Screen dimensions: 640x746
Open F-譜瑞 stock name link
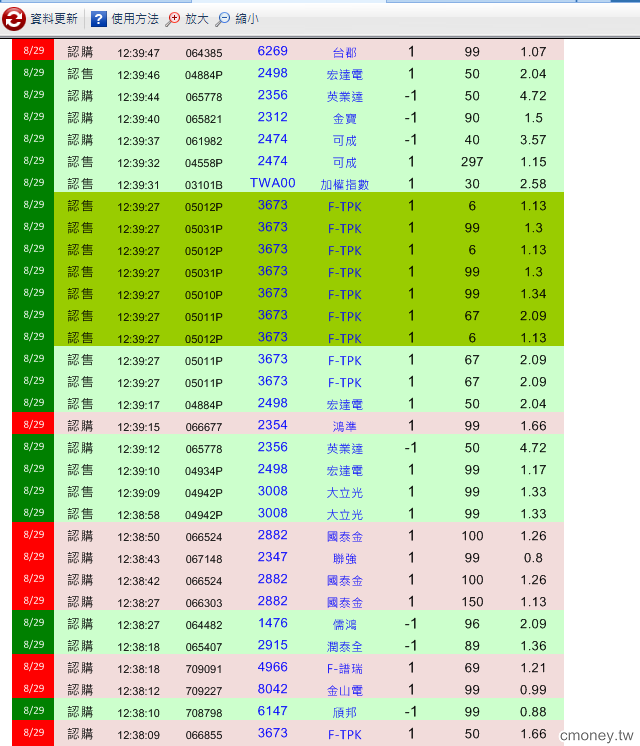click(x=345, y=668)
